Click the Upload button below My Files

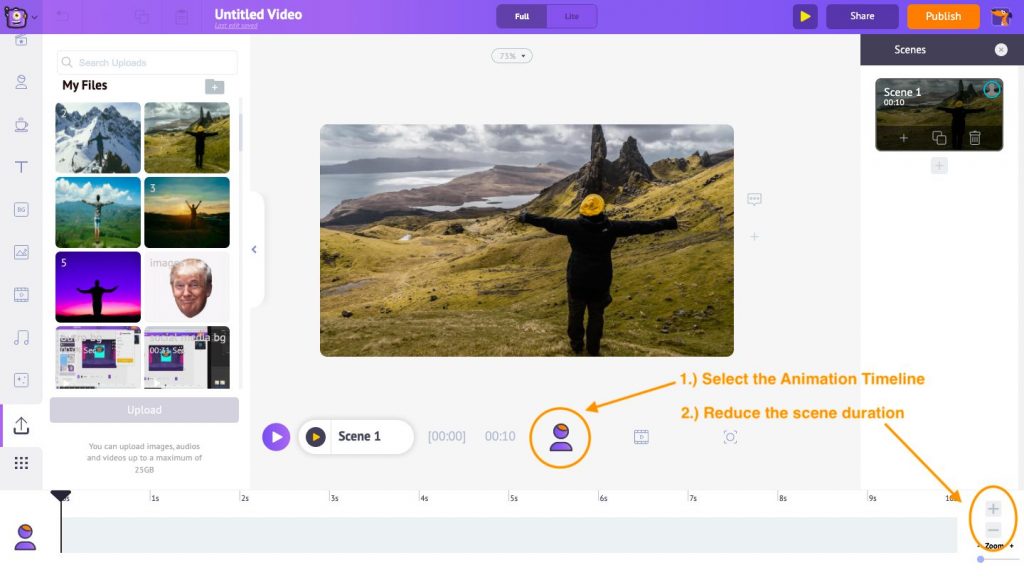(144, 410)
